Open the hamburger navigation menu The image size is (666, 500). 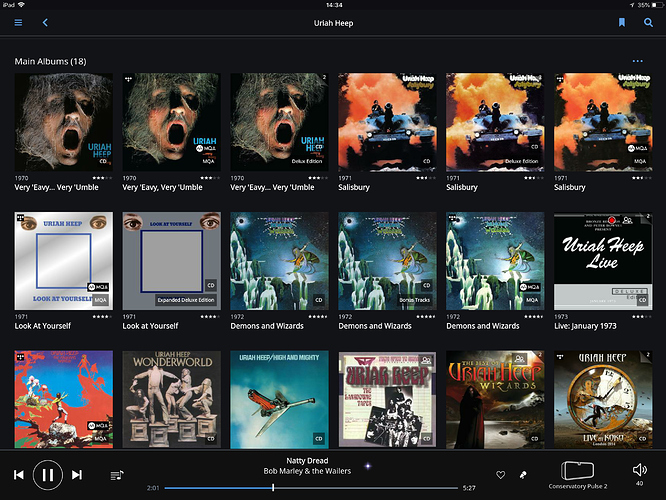coord(18,23)
